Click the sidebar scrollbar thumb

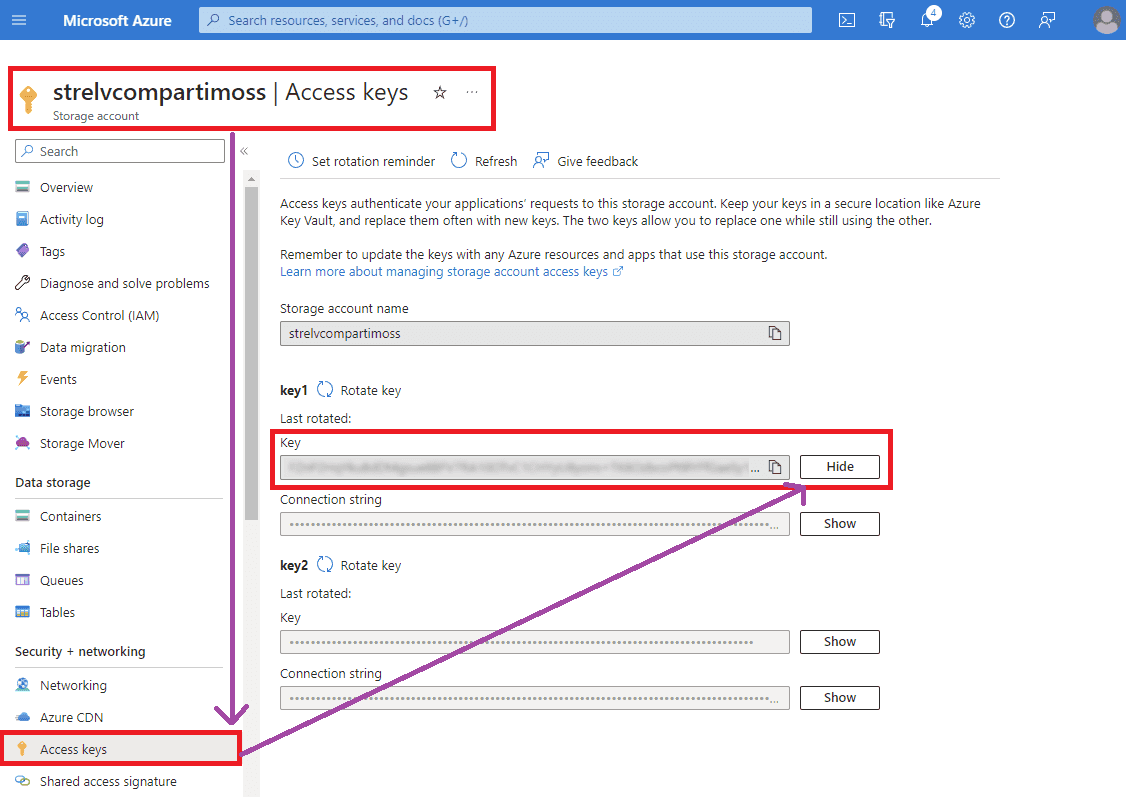tap(251, 353)
